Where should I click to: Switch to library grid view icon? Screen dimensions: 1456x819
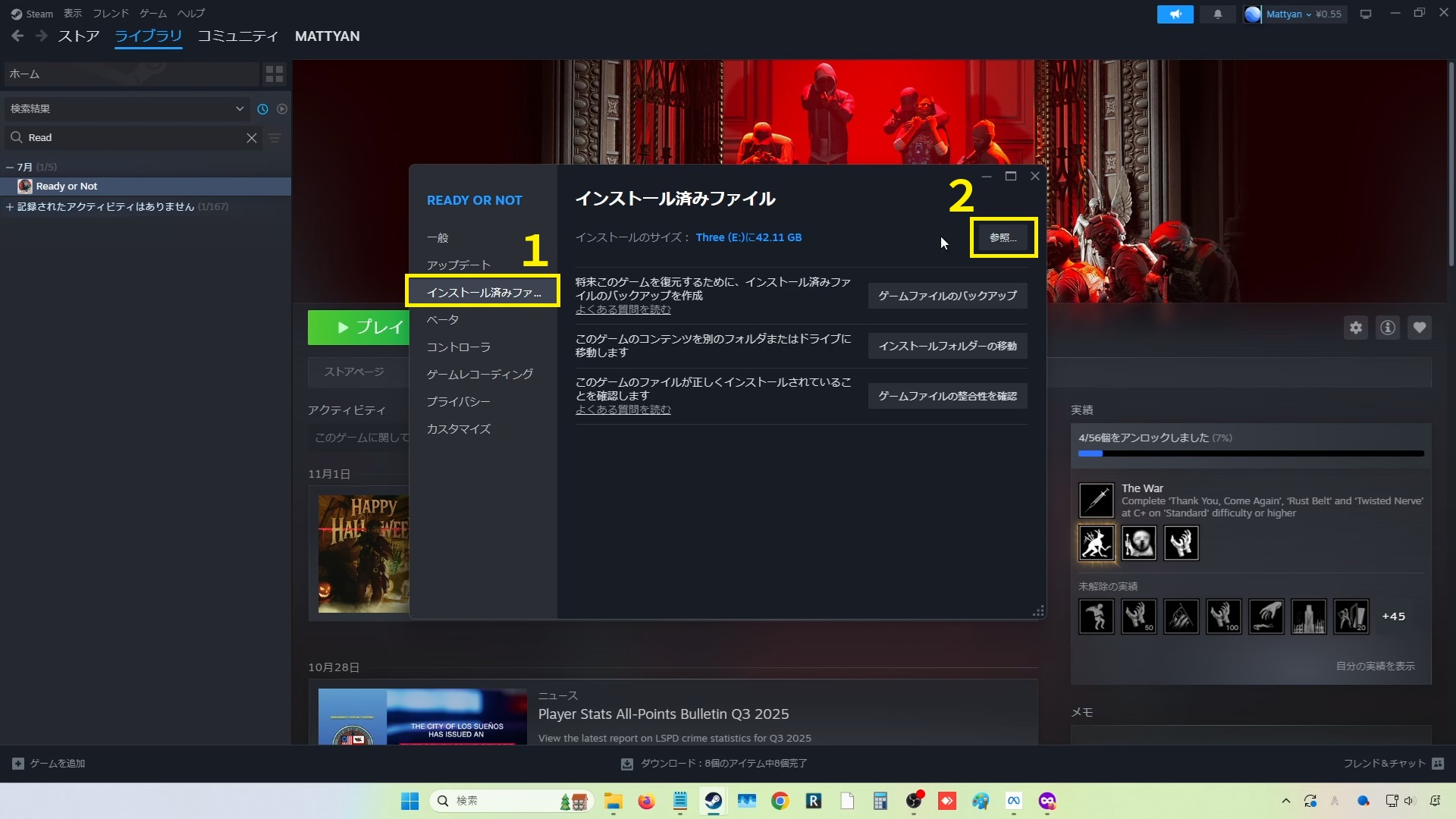(275, 74)
